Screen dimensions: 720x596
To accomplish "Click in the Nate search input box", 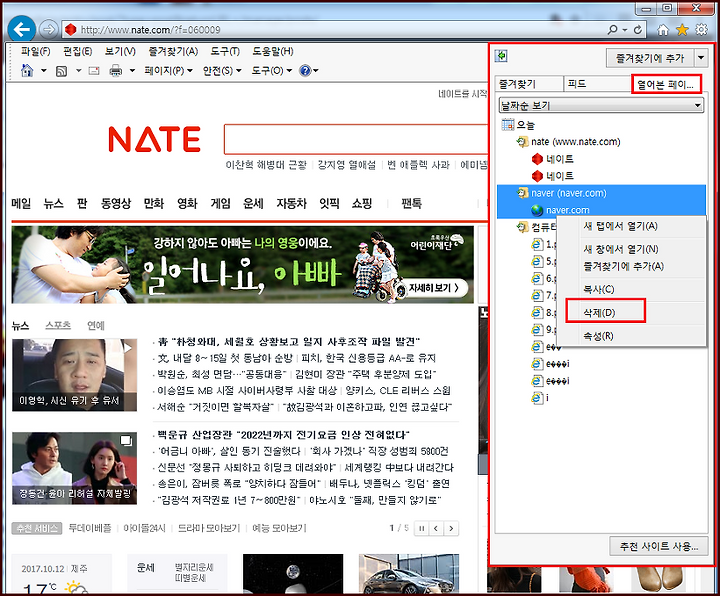I will click(x=356, y=139).
